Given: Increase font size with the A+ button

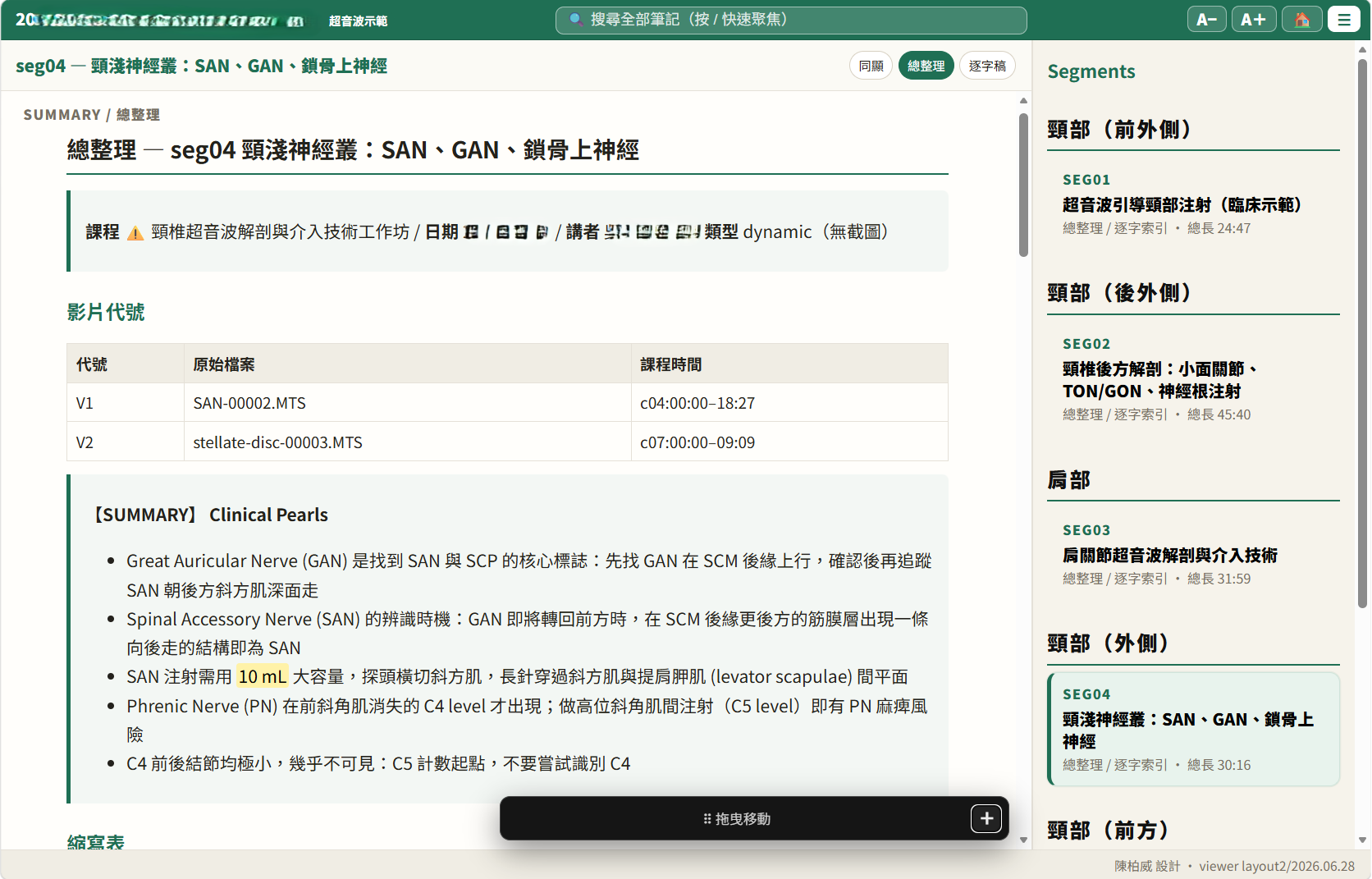Looking at the screenshot, I should point(1254,20).
